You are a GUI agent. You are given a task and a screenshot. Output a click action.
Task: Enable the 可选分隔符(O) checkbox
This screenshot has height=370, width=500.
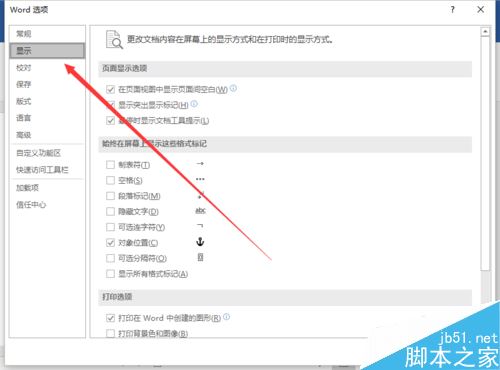(x=110, y=258)
